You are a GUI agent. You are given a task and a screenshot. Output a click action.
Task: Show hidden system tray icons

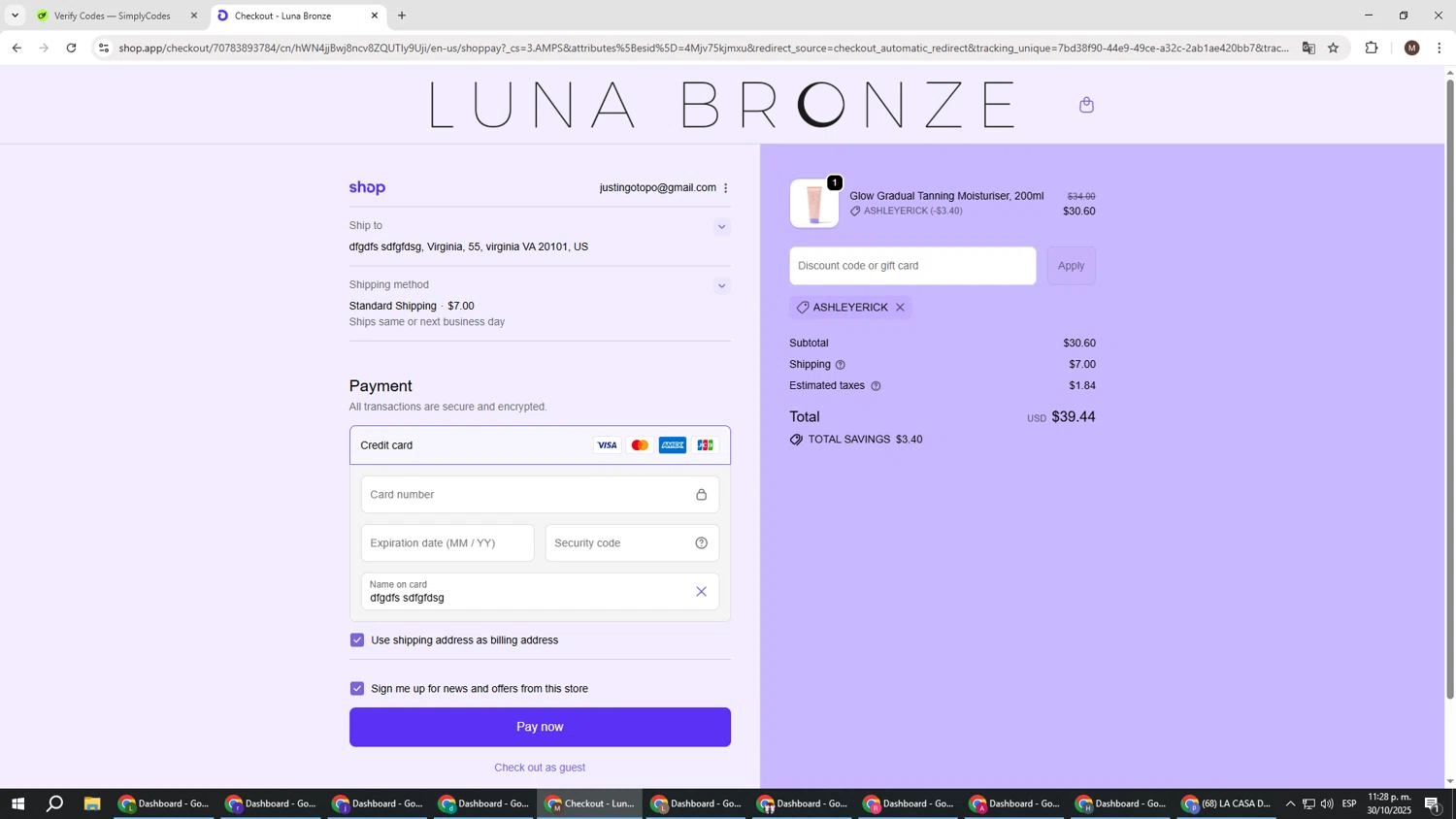(1290, 803)
